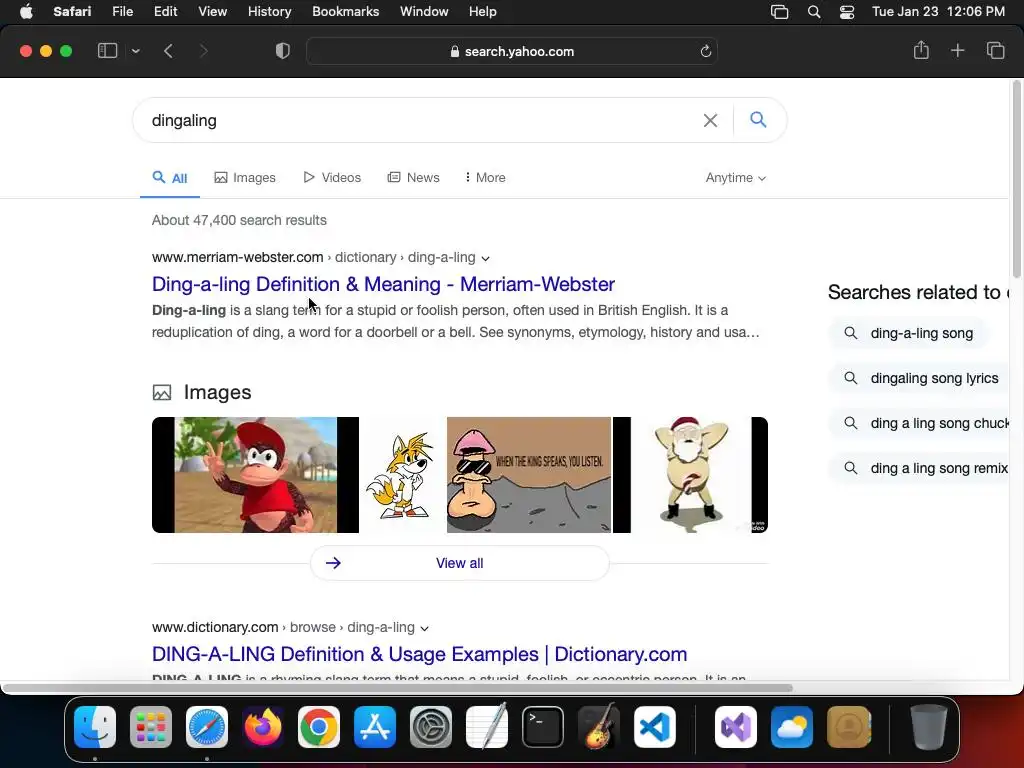Open the Bookmarks menu

pos(345,12)
